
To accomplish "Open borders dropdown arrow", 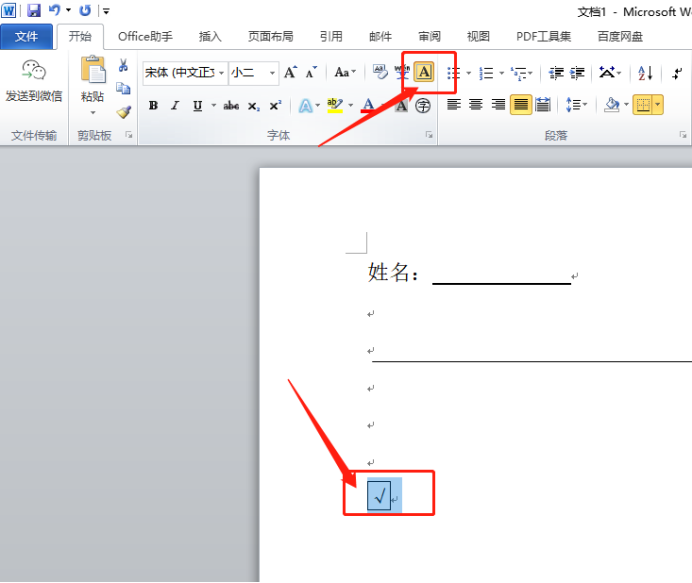I will (658, 105).
